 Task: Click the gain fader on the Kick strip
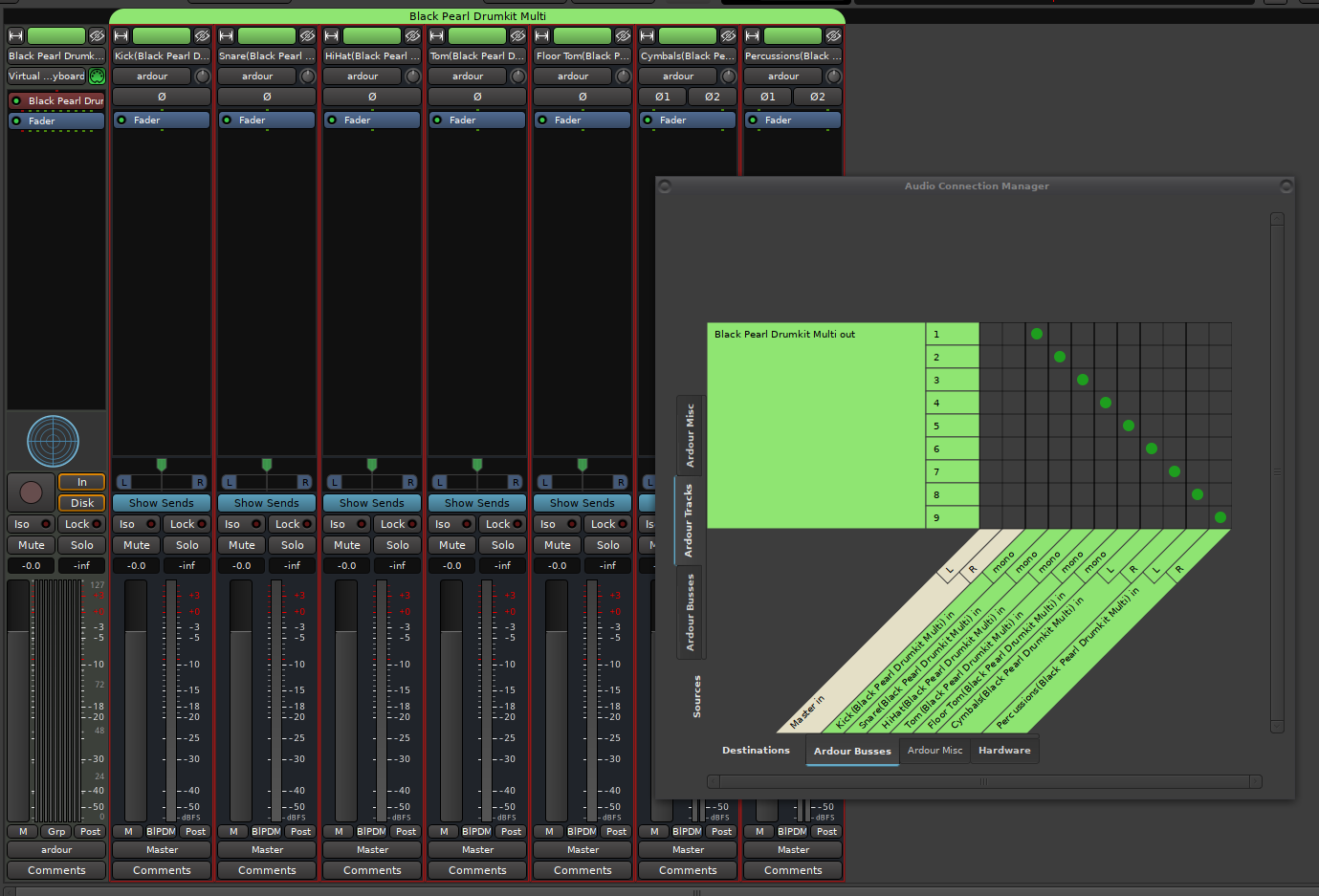click(136, 700)
